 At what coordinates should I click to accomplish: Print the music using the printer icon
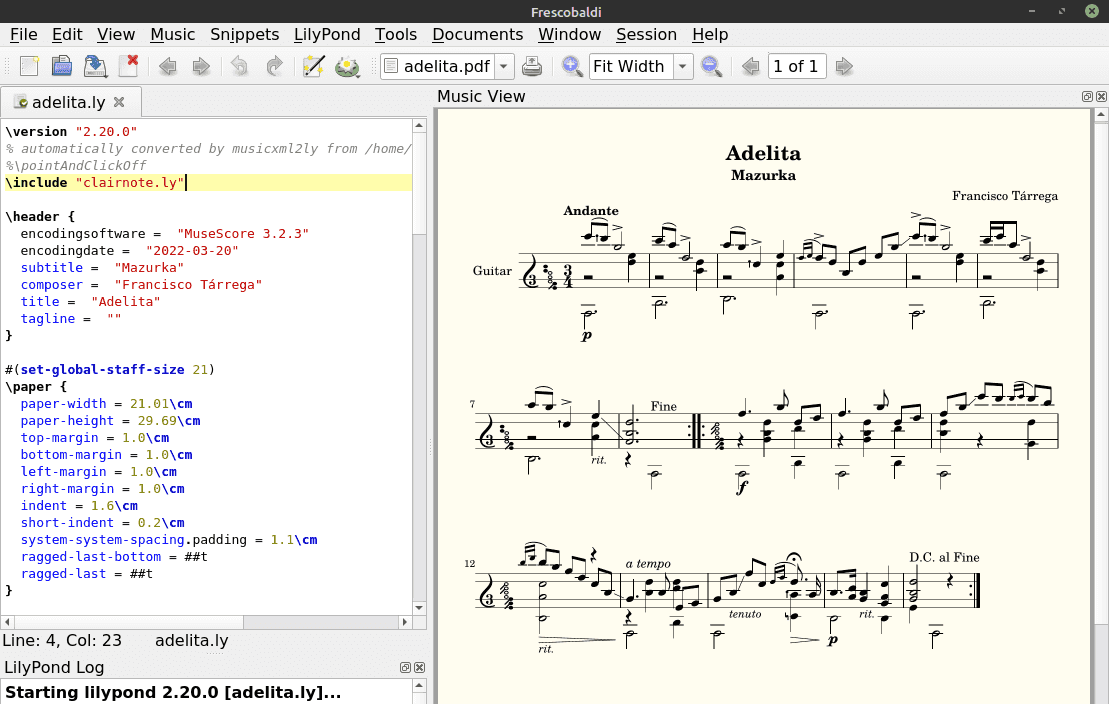[533, 67]
